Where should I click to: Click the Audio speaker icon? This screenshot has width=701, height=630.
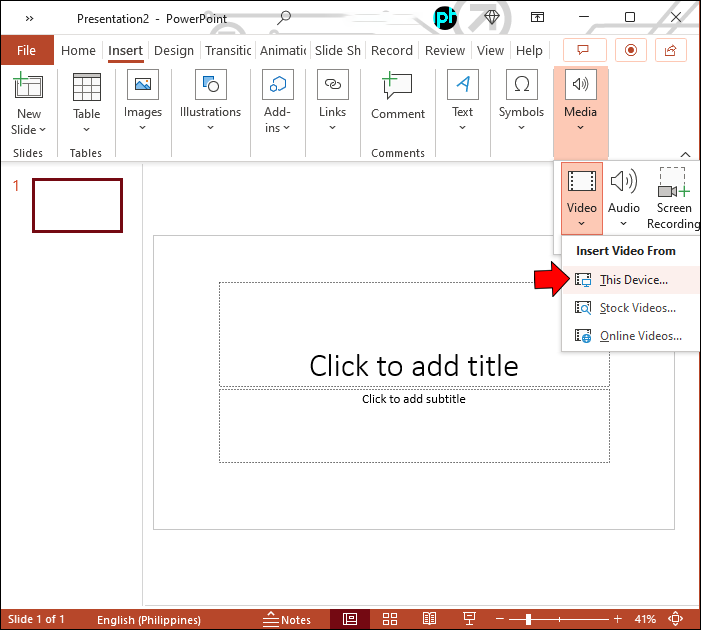(624, 181)
